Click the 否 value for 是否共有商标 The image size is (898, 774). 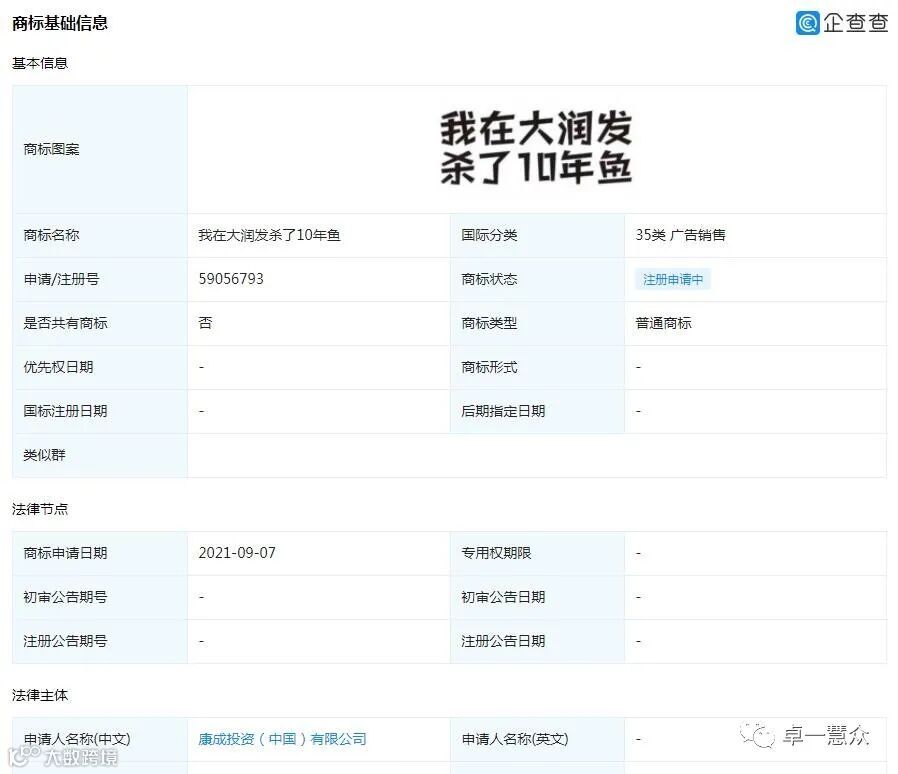pos(205,323)
